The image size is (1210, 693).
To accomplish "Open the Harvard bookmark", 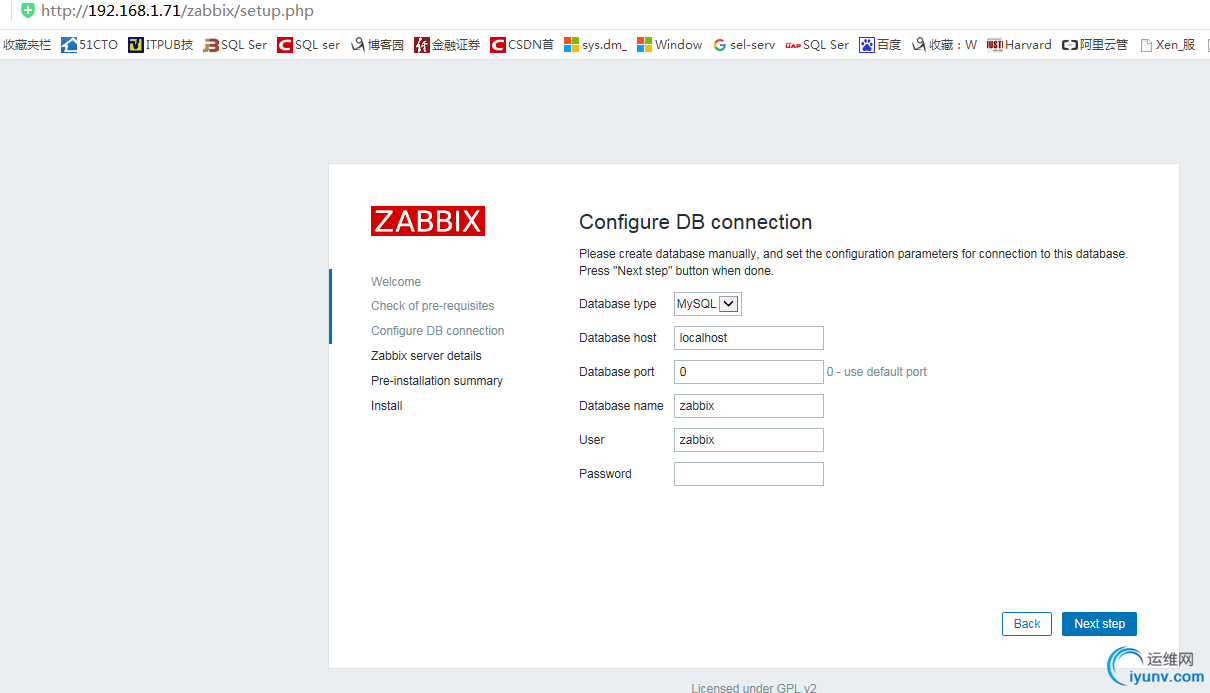I will click(x=1019, y=45).
